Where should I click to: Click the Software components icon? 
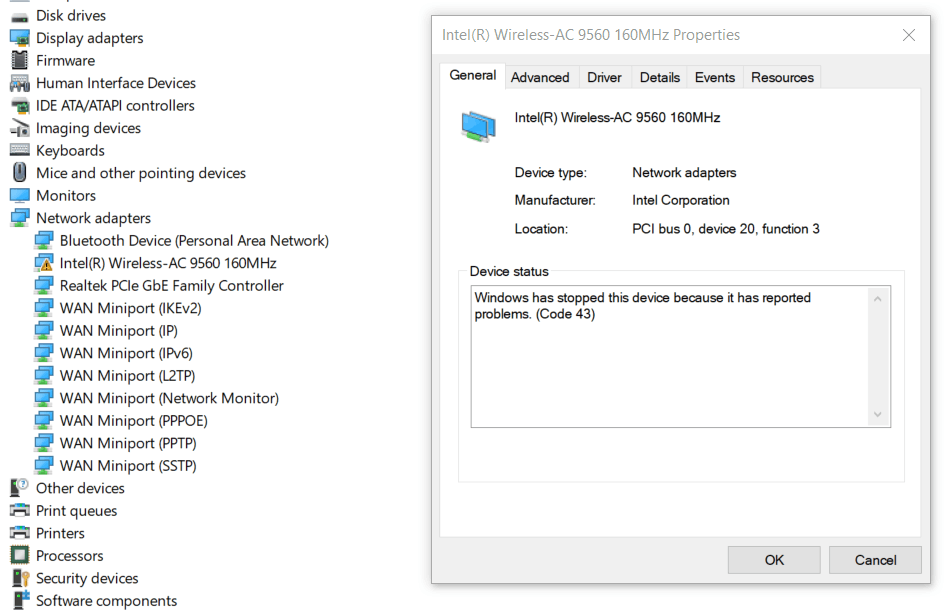point(21,600)
